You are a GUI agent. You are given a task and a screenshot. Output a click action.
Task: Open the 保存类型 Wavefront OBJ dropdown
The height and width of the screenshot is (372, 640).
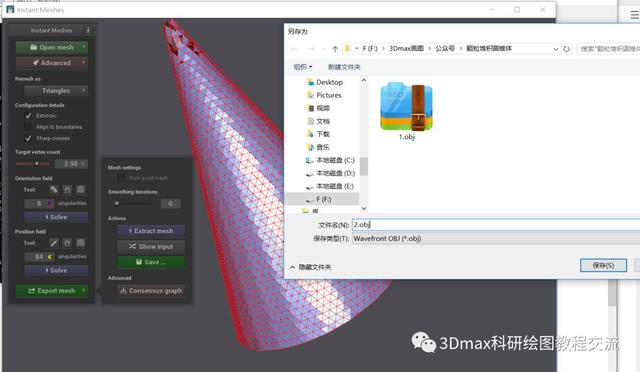496,238
